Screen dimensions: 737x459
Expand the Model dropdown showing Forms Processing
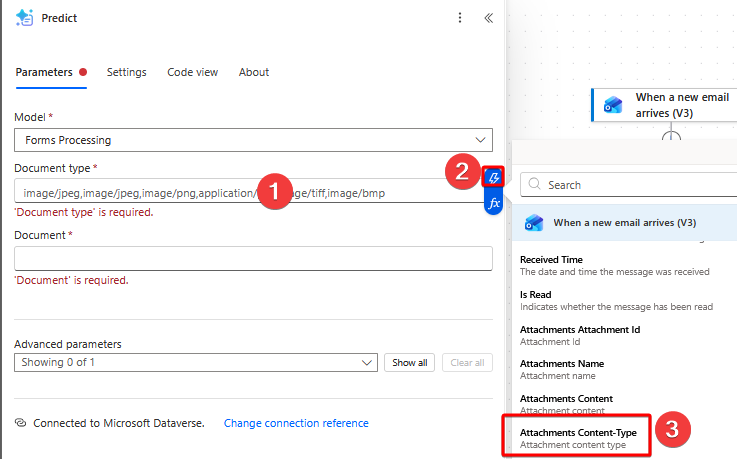click(x=253, y=140)
